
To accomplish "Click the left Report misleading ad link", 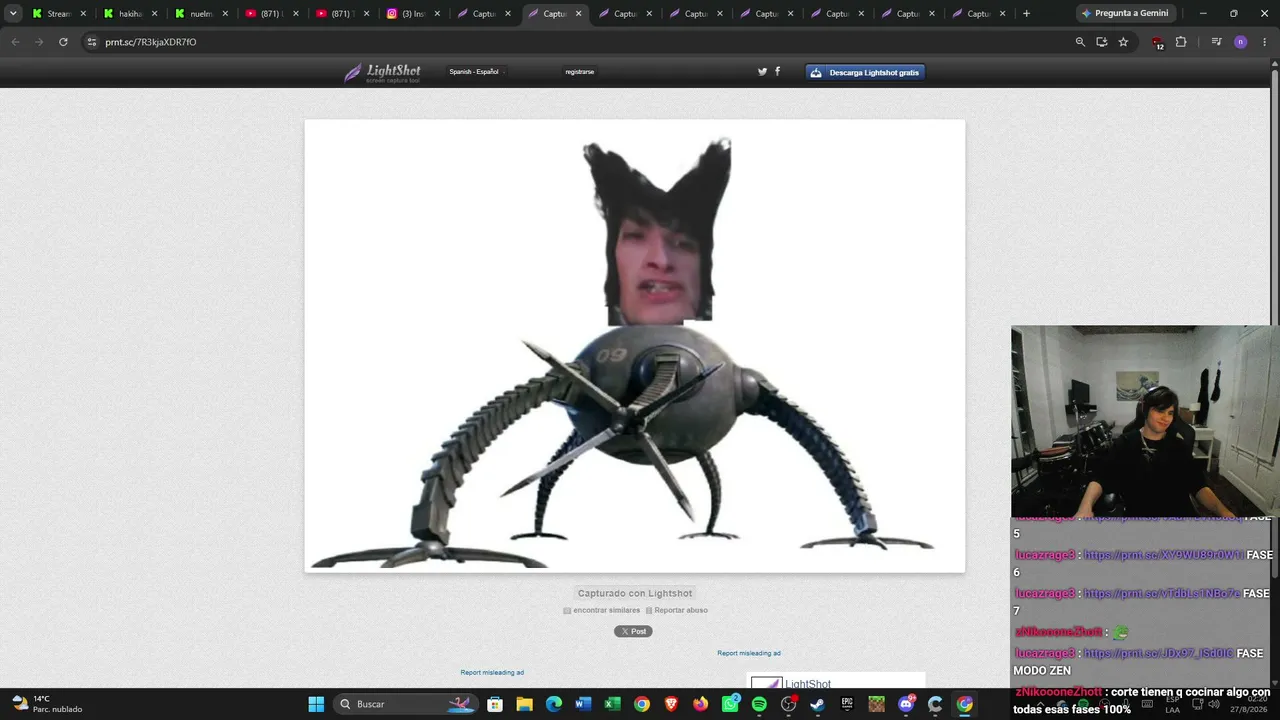I will pyautogui.click(x=492, y=672).
